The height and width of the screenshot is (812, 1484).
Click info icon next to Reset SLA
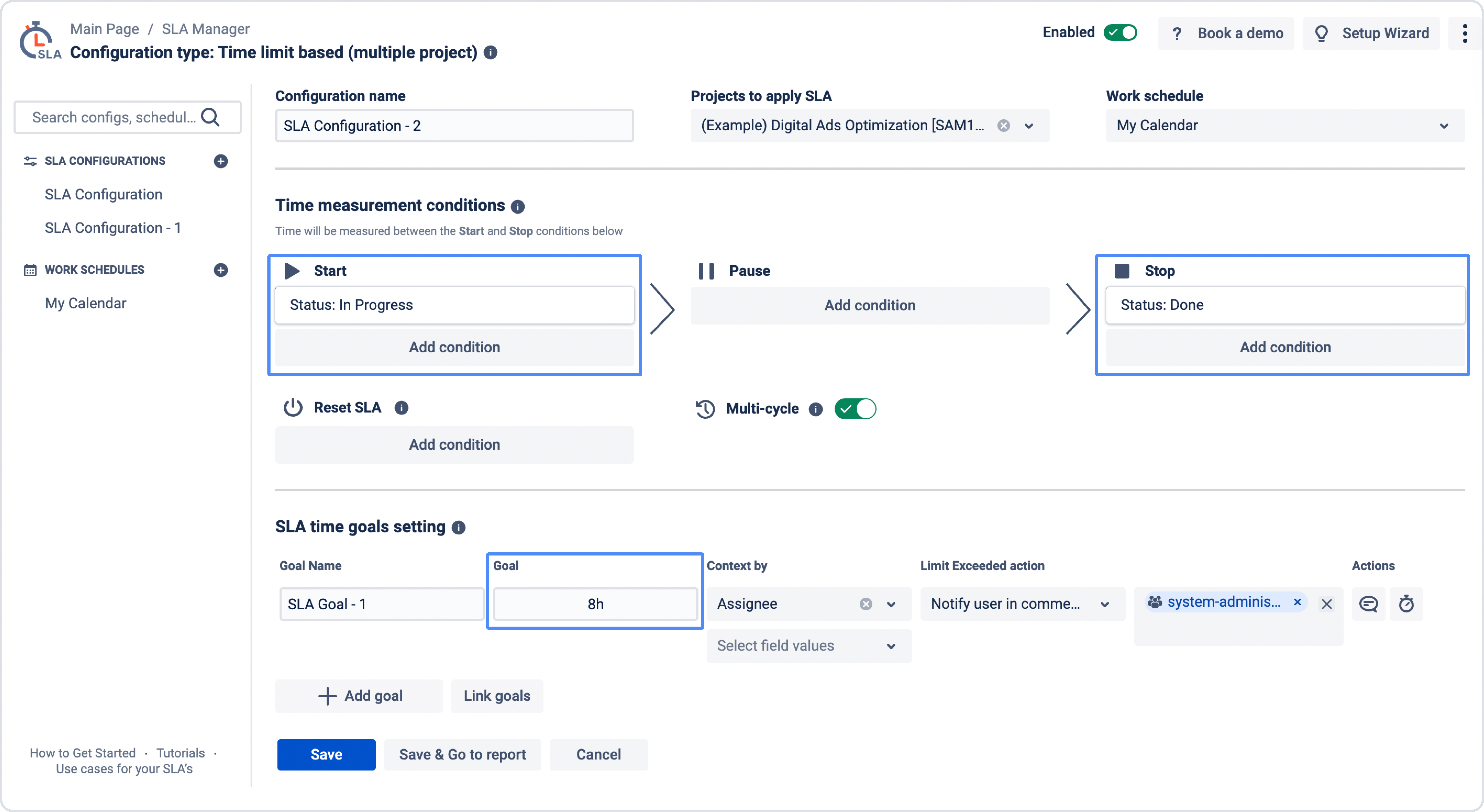[402, 408]
